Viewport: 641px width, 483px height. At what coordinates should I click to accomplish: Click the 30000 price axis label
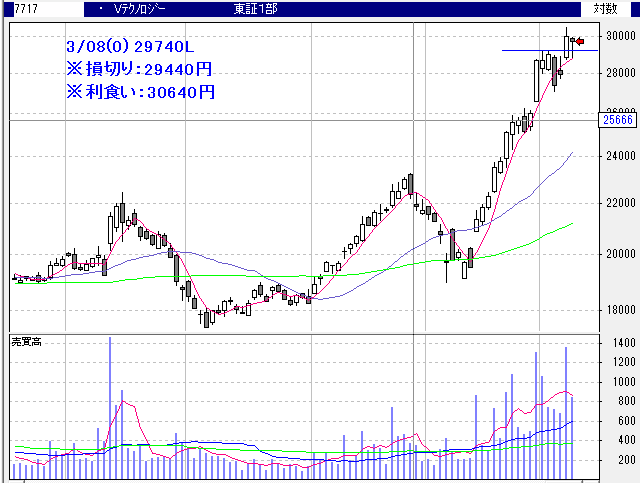[620, 35]
